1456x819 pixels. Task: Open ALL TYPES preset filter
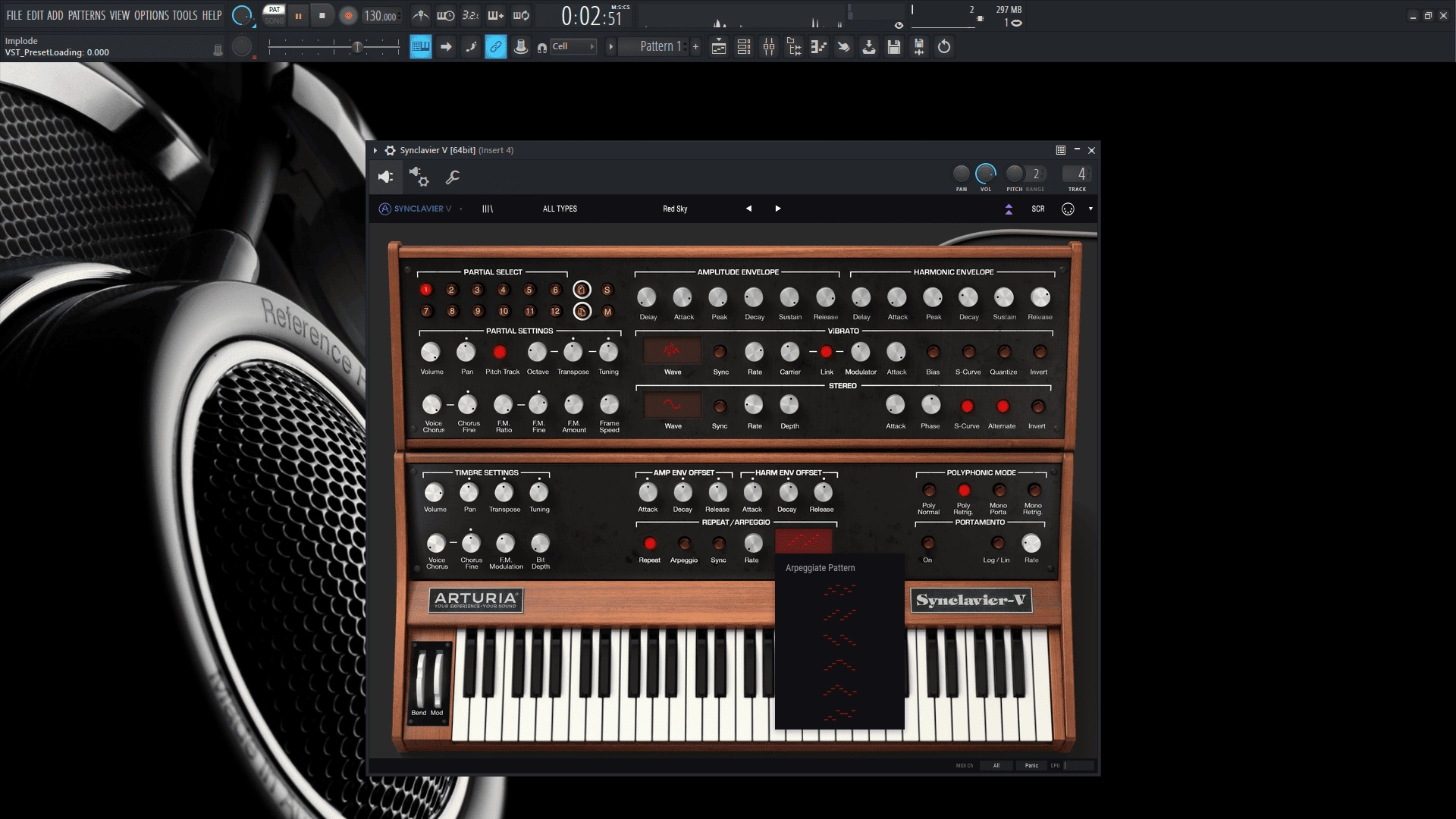click(560, 209)
